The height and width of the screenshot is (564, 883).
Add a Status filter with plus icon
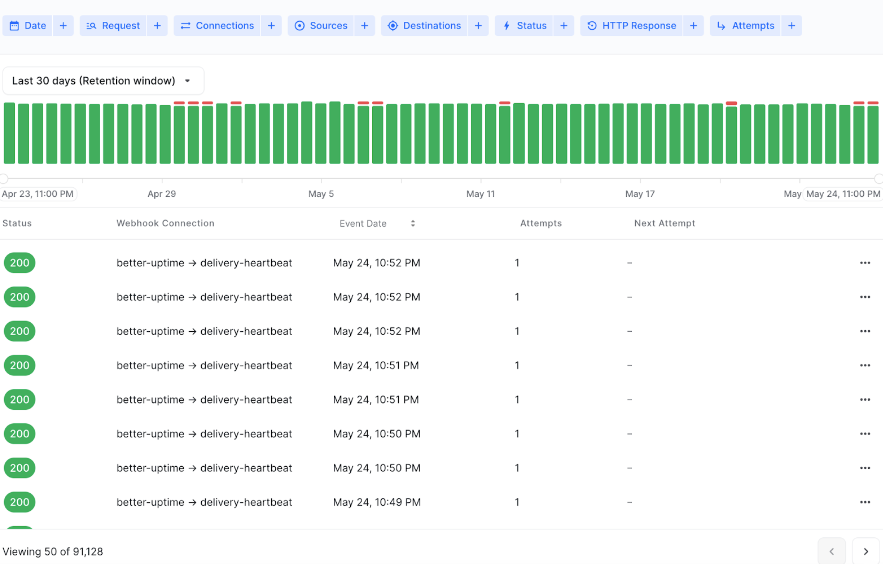coord(564,25)
